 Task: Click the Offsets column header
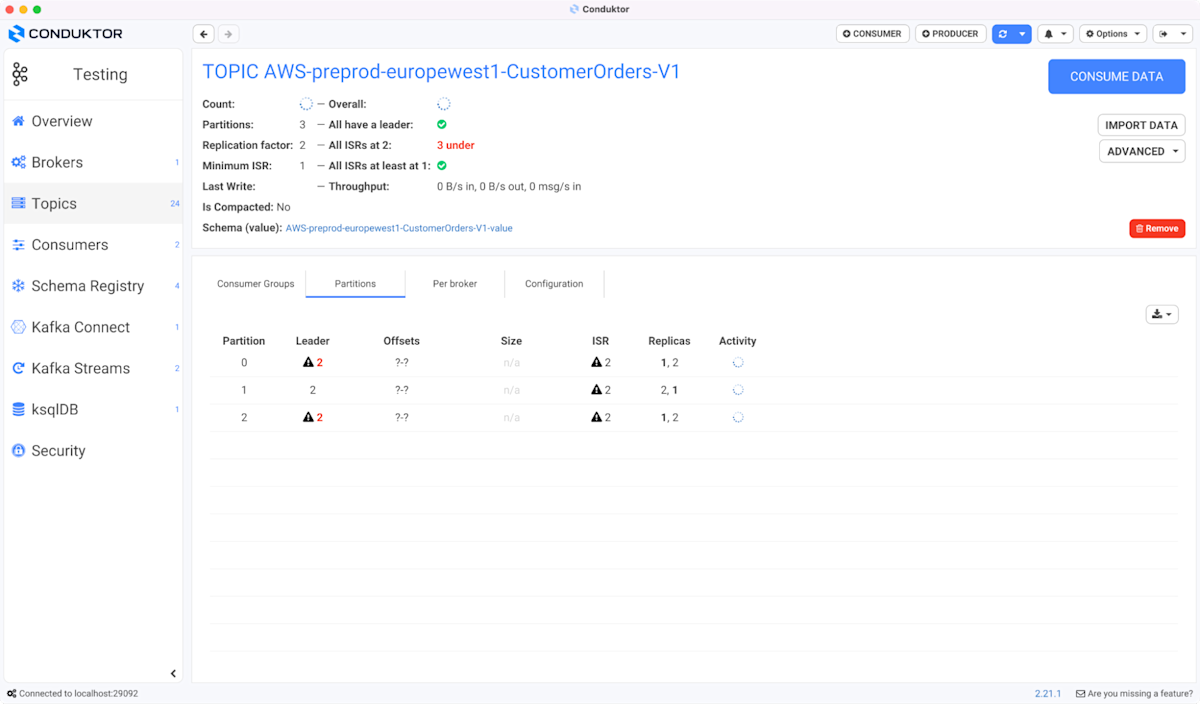pos(402,341)
